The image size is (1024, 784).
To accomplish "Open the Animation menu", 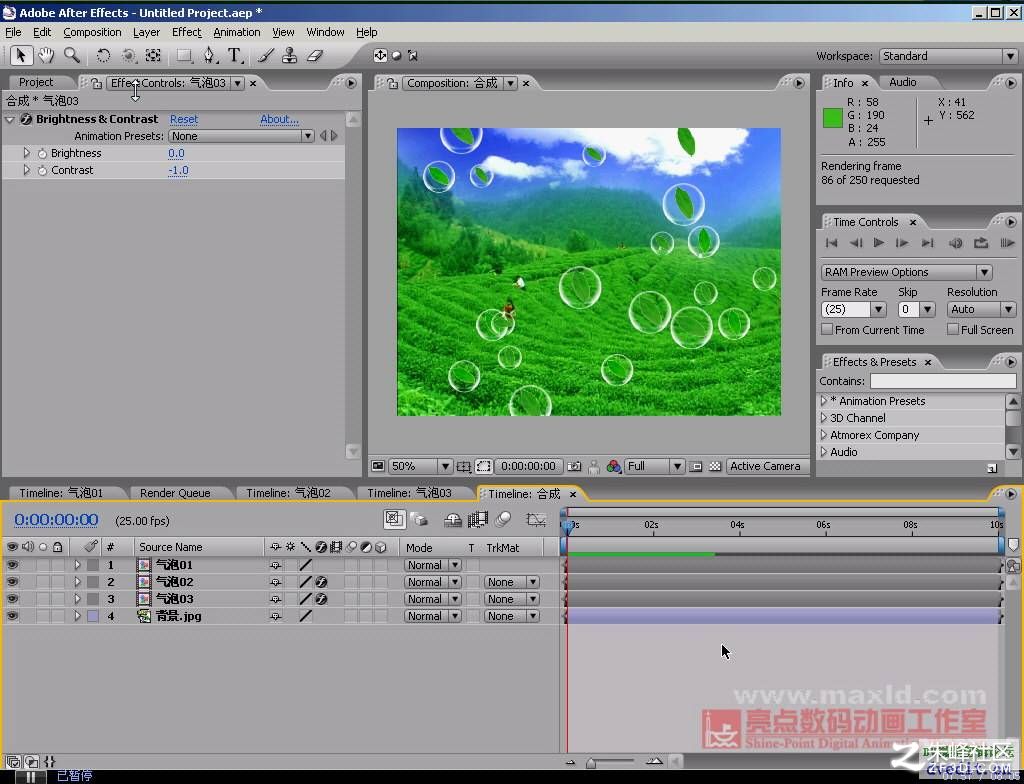I will 236,32.
